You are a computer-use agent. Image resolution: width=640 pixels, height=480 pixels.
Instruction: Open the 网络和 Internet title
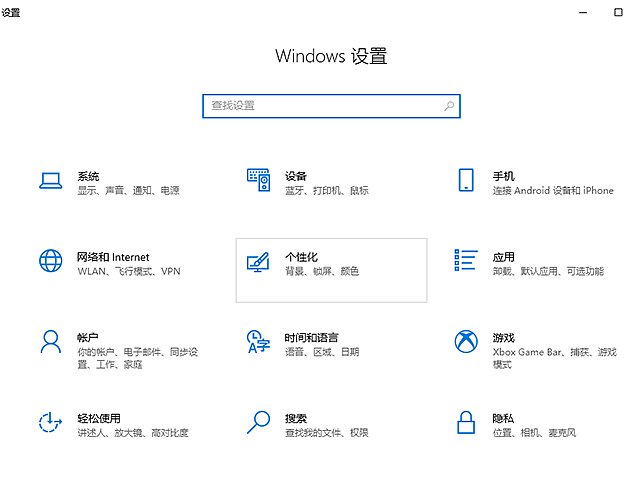pos(113,257)
